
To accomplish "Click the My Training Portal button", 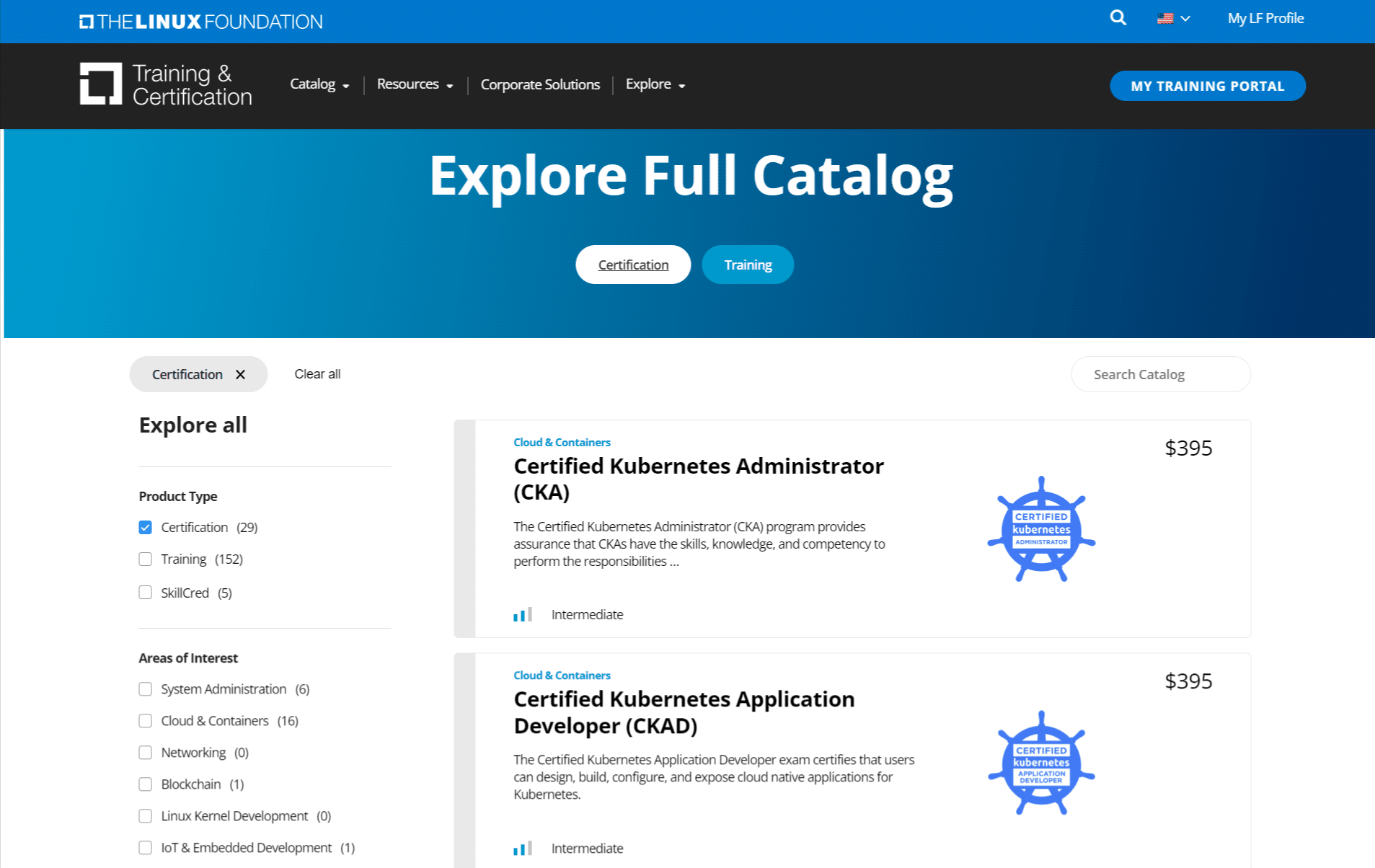I will pos(1207,86).
